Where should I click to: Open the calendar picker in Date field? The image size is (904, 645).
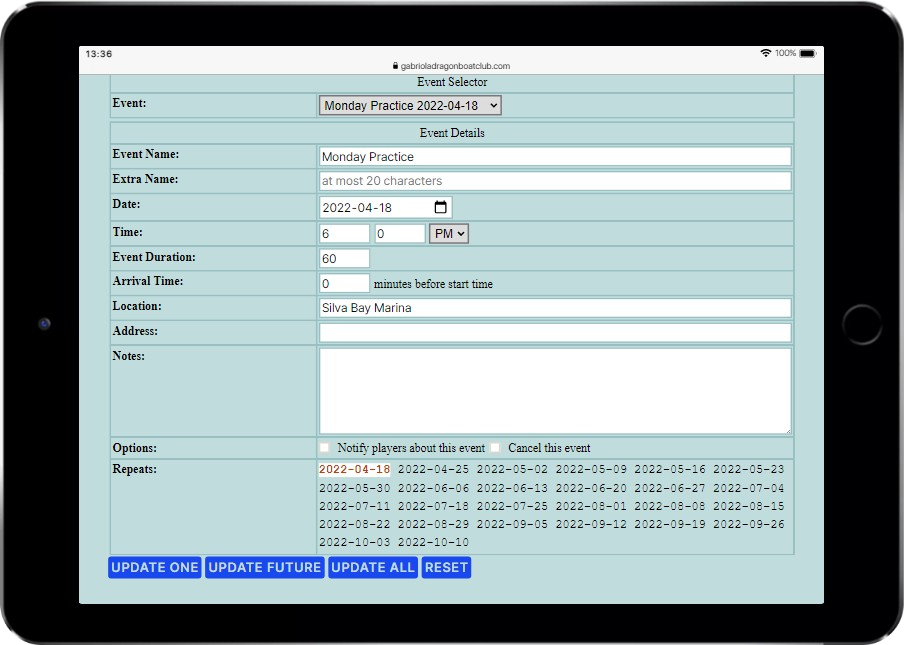[x=440, y=207]
